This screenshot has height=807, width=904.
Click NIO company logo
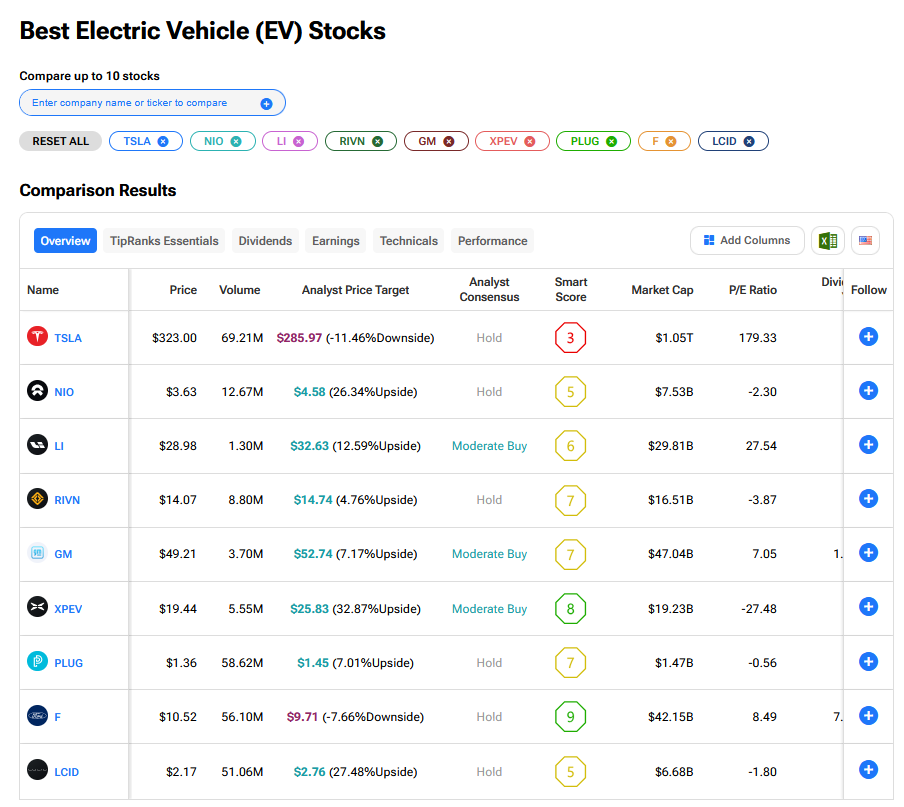click(x=37, y=391)
